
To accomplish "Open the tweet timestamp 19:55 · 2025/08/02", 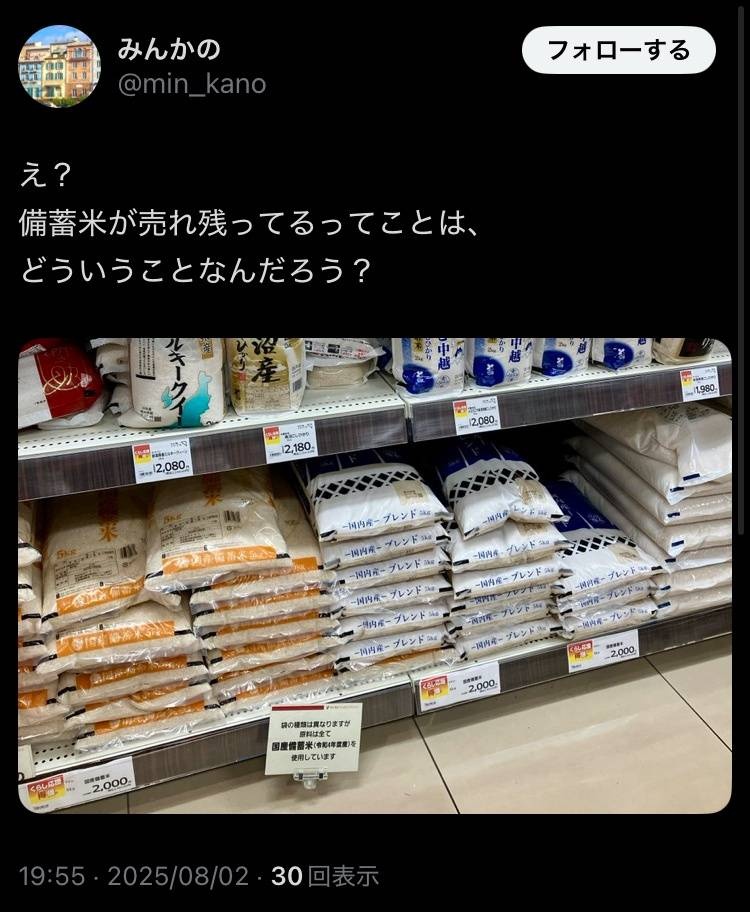I will (x=134, y=875).
